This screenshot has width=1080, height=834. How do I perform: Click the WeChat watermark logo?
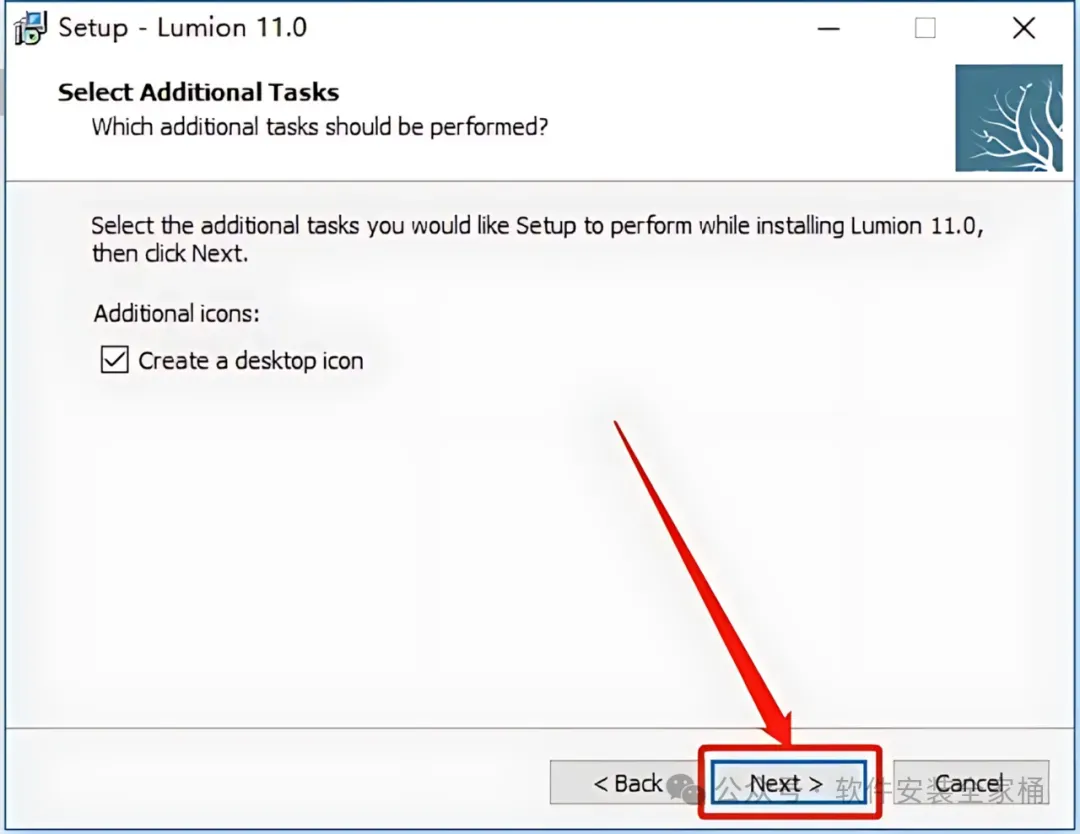tap(685, 789)
